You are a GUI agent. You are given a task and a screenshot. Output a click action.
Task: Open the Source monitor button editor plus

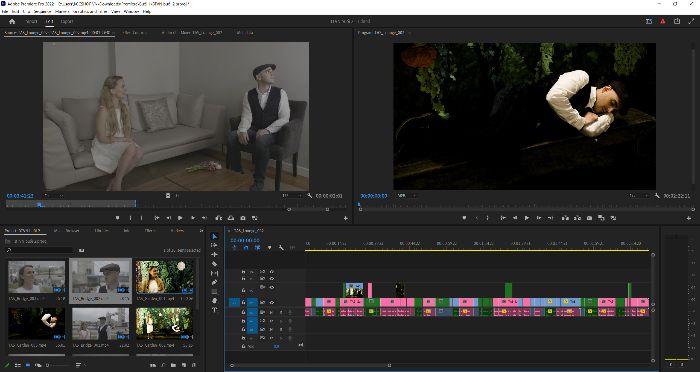(346, 218)
